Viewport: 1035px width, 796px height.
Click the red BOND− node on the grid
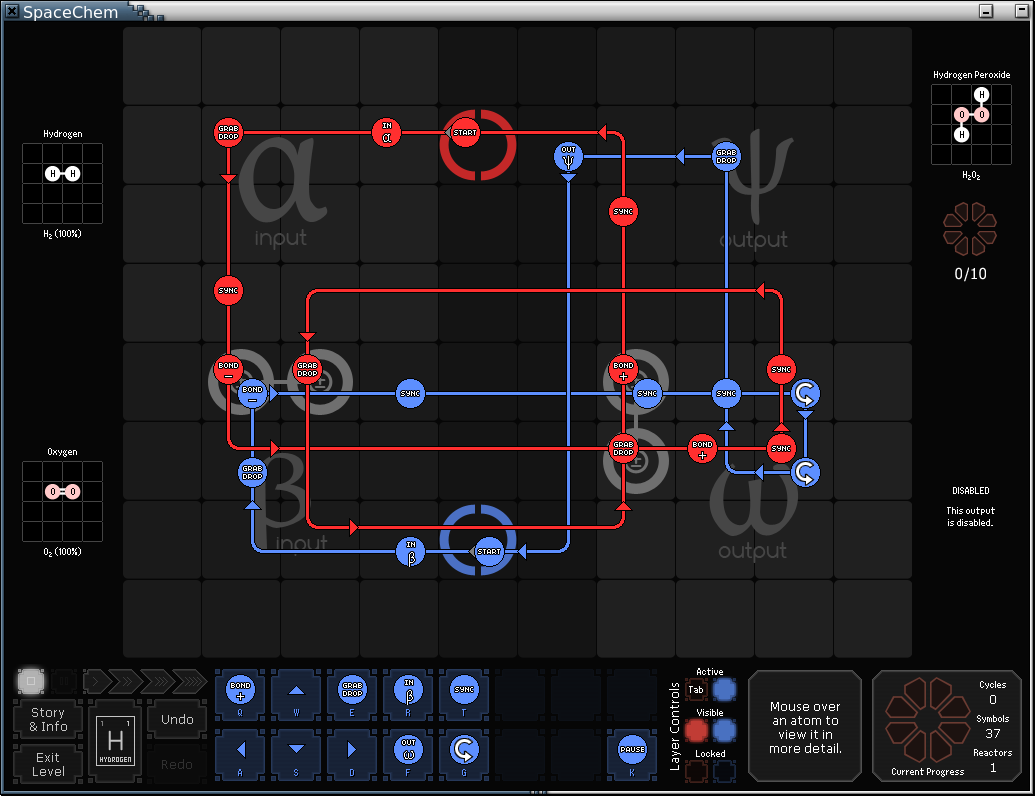coord(228,370)
